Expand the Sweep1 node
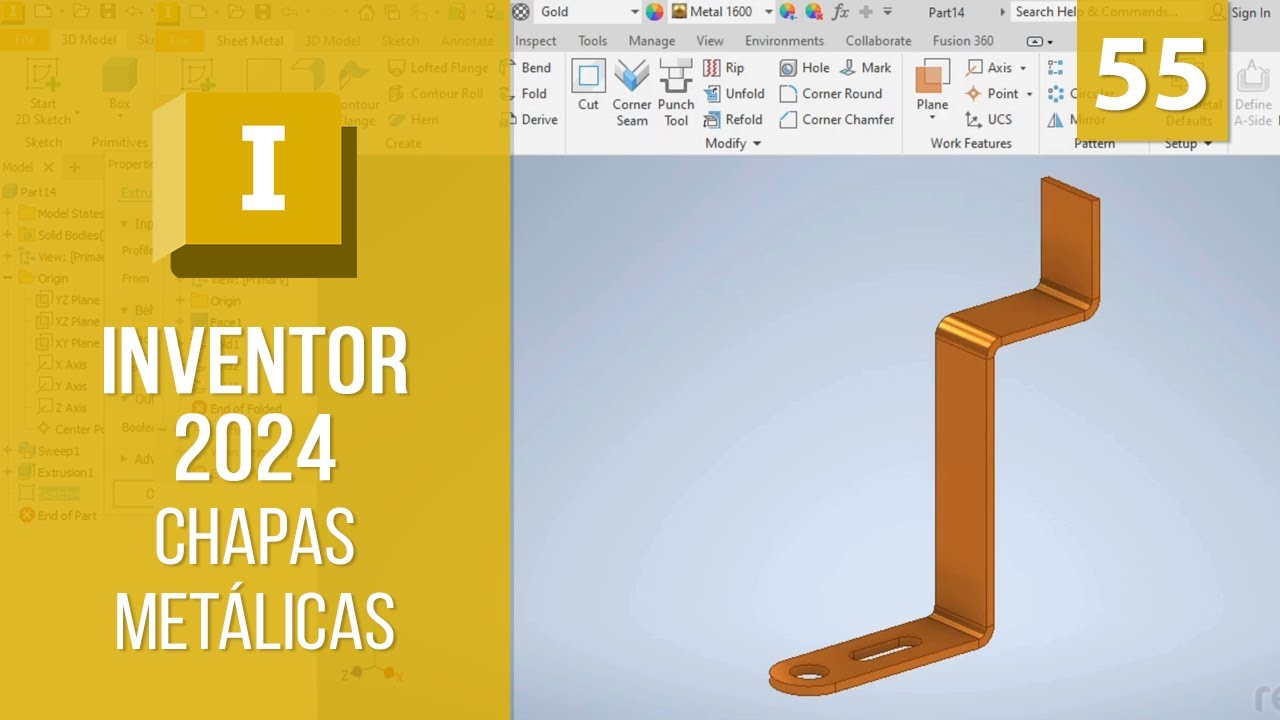This screenshot has width=1280, height=720. [x=8, y=451]
